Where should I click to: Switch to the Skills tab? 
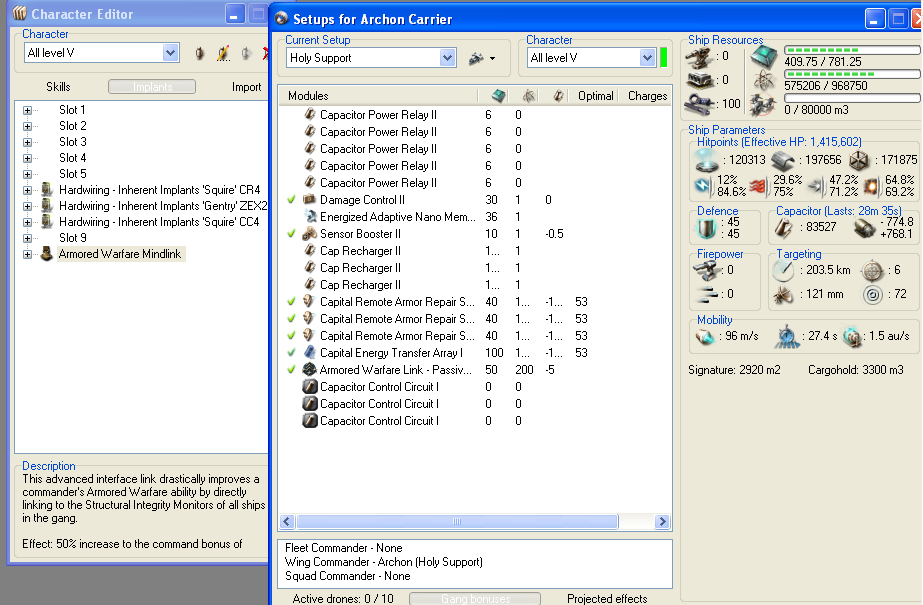(x=58, y=87)
